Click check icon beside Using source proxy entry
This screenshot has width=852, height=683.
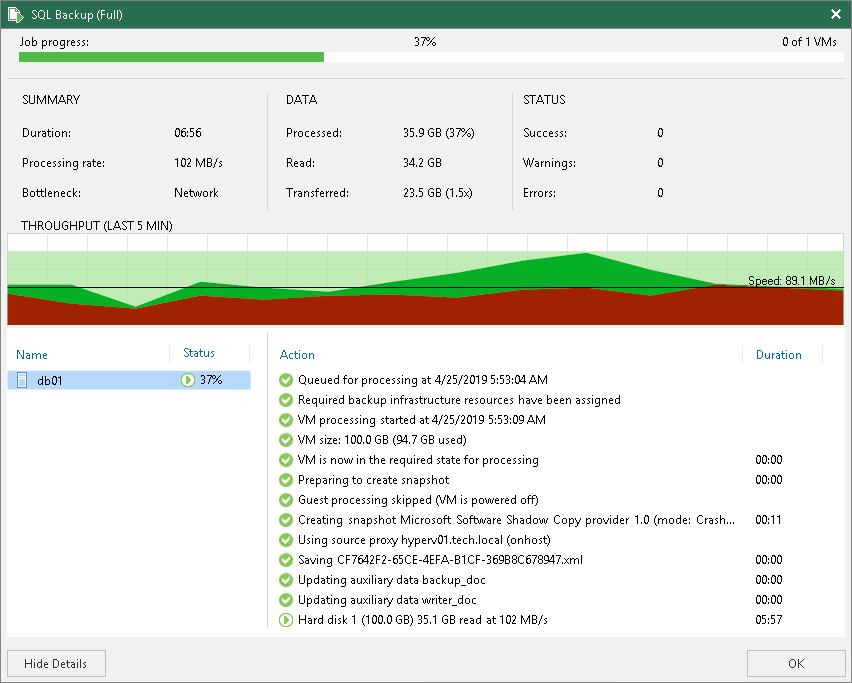tap(286, 540)
